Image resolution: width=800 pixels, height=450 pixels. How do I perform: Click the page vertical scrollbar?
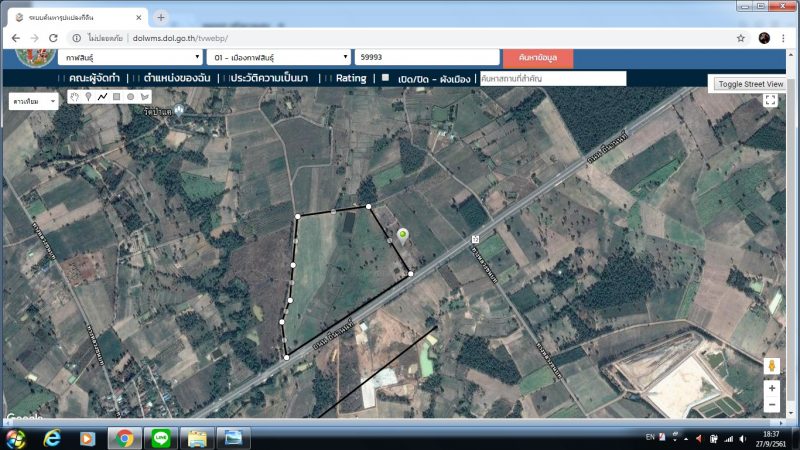tap(791, 235)
